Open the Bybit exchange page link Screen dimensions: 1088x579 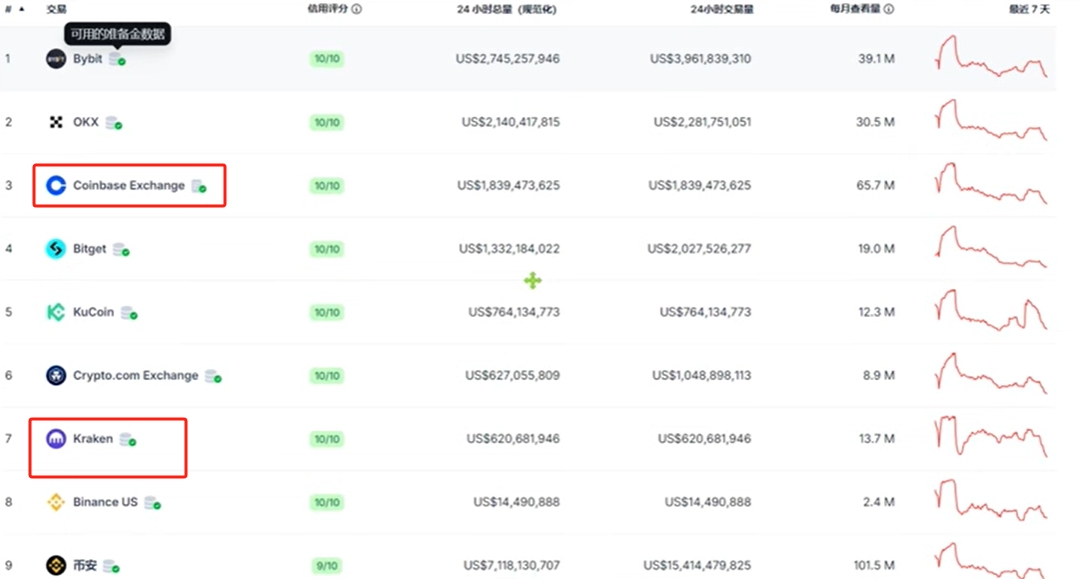tap(87, 59)
